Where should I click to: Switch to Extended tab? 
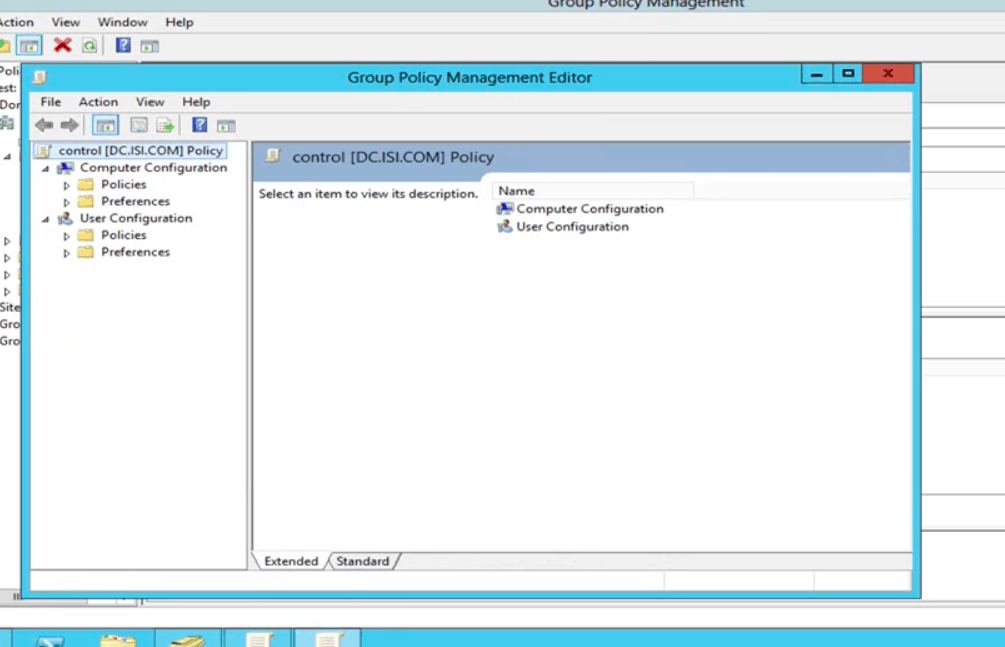click(x=291, y=561)
